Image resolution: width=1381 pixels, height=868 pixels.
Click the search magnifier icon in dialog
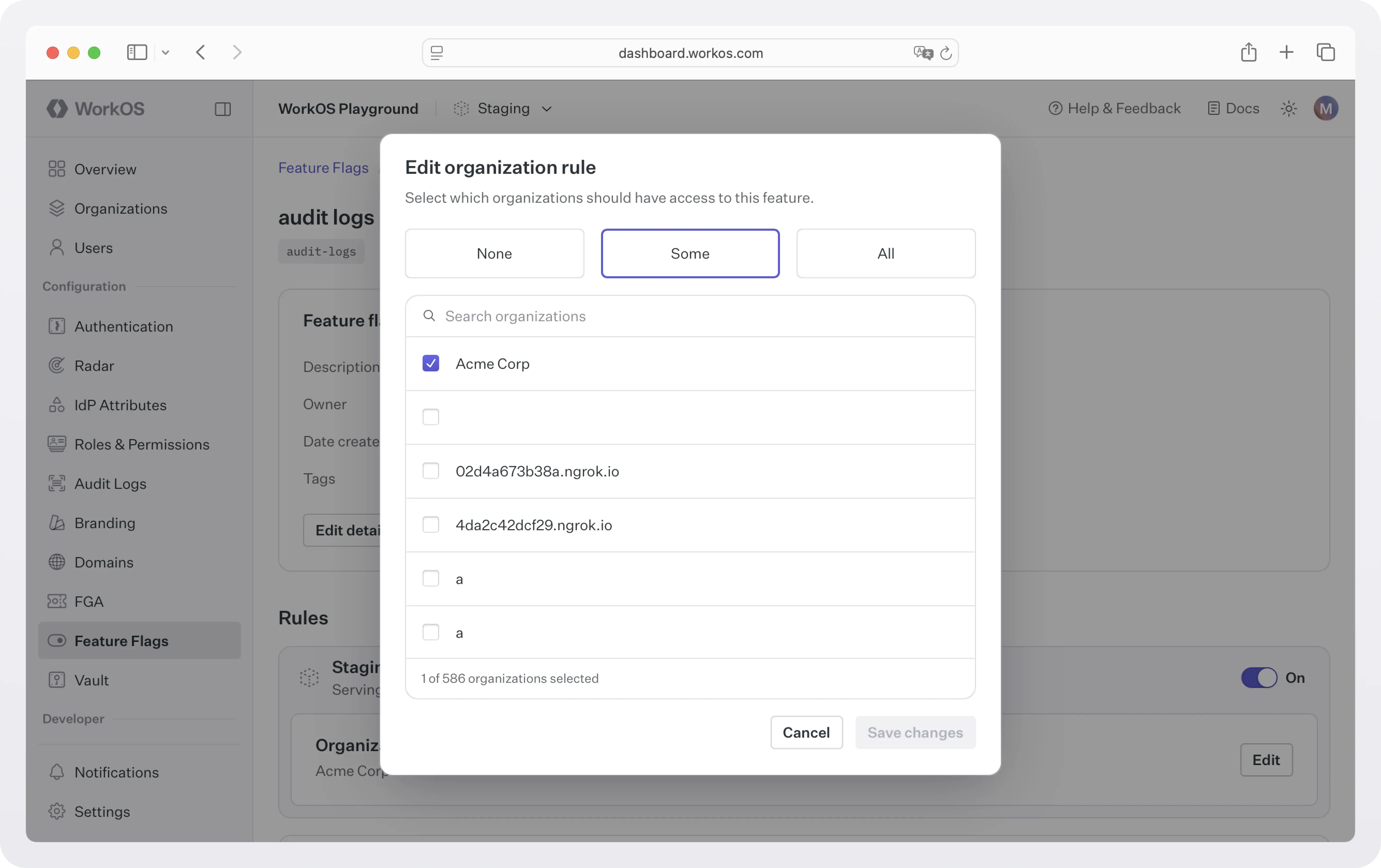[429, 316]
